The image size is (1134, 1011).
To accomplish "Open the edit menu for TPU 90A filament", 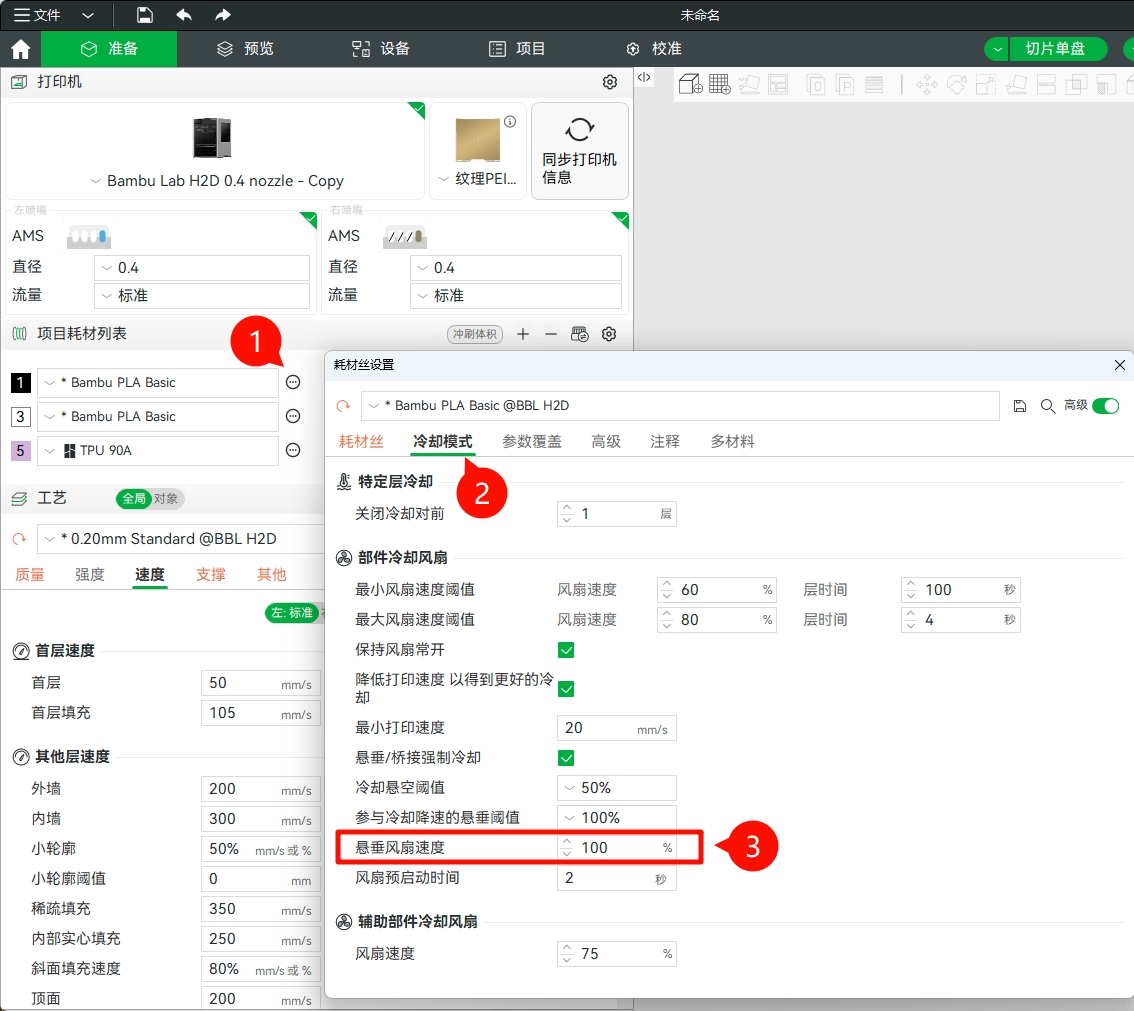I will (x=293, y=451).
